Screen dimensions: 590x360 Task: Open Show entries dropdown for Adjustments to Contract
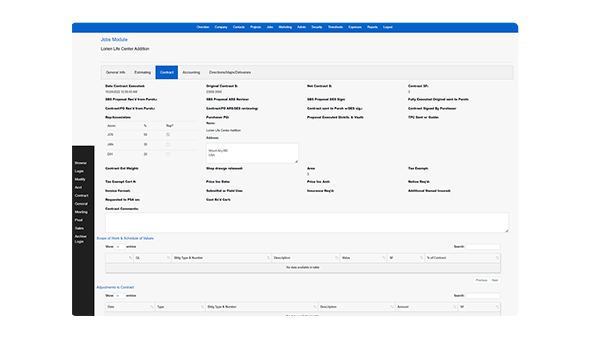(120, 296)
